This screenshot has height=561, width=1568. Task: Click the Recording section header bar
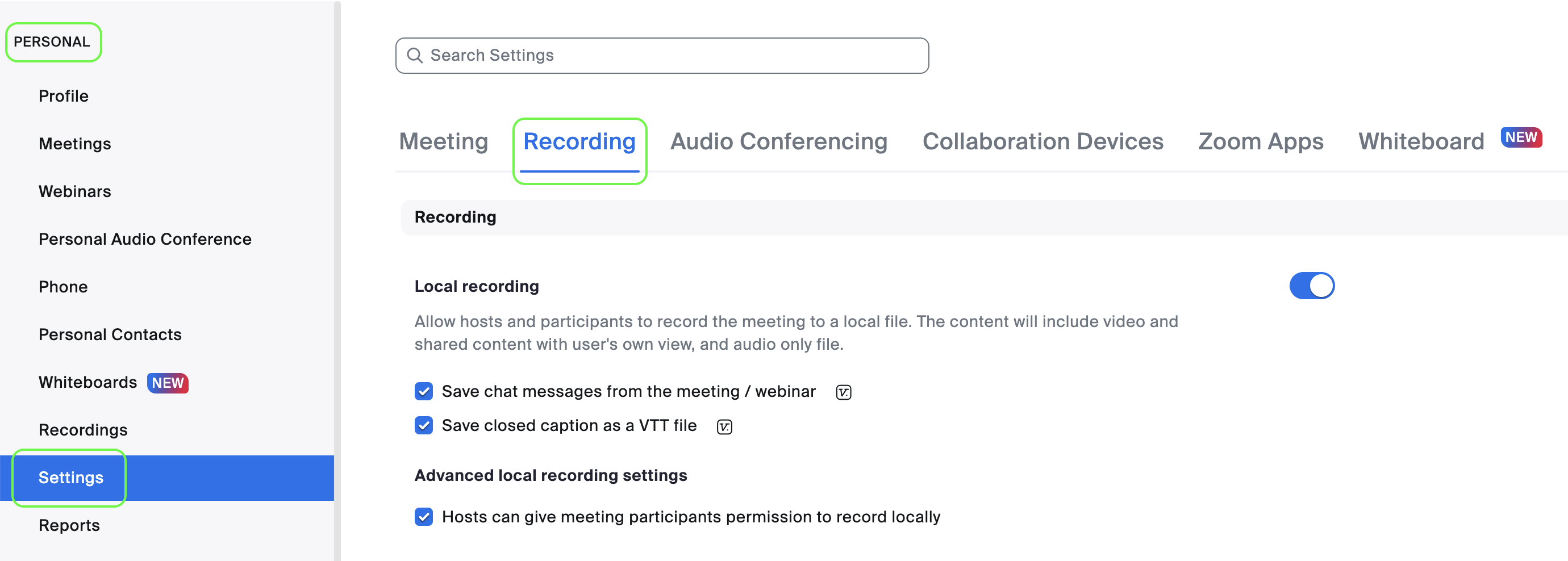tap(984, 217)
